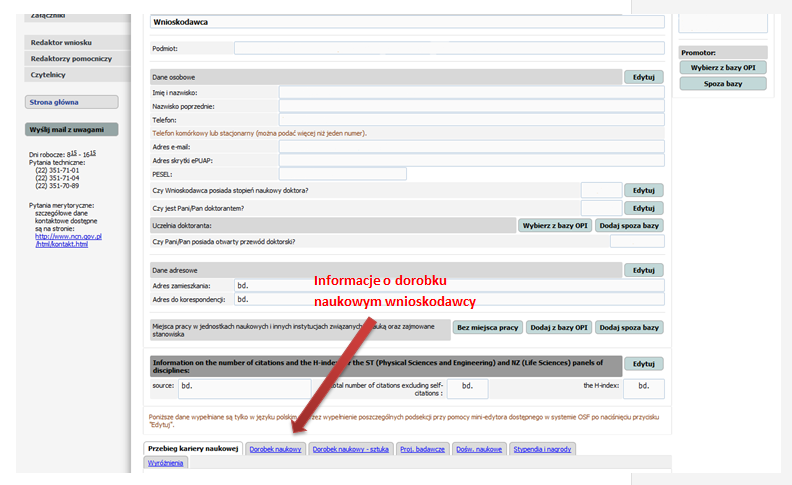Click Promotor Spoza bazy button
Viewport: 792px width, 485px height.
(x=723, y=83)
